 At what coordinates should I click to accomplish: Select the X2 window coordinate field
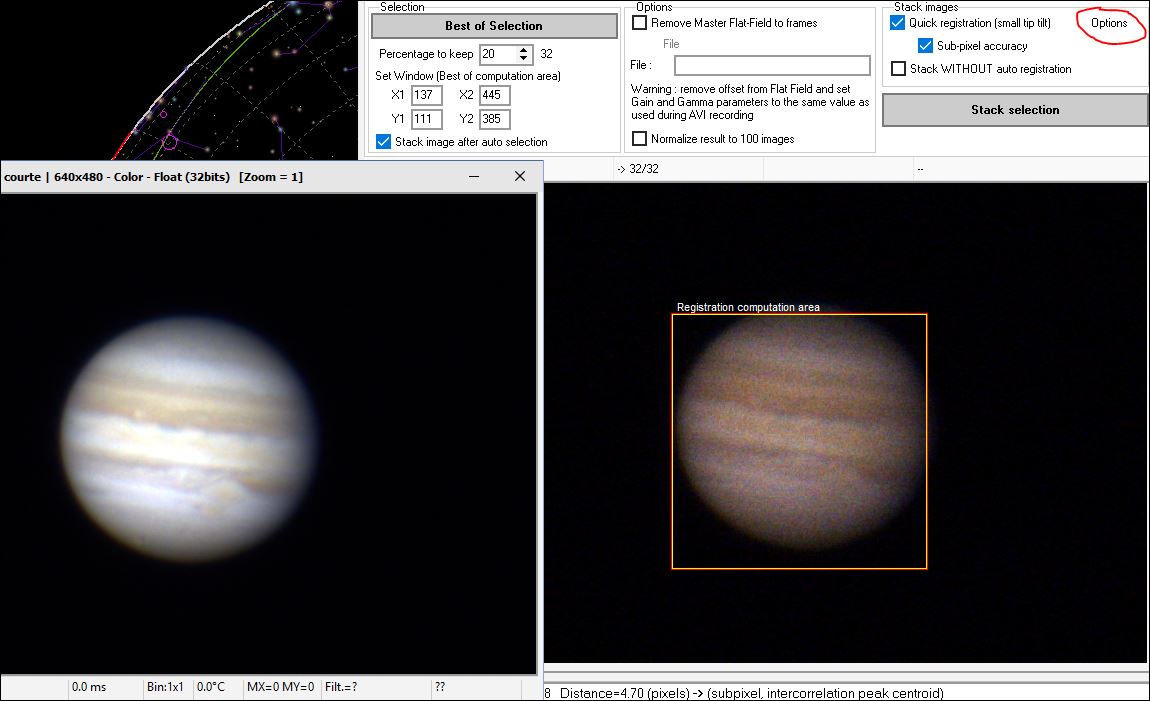(494, 95)
